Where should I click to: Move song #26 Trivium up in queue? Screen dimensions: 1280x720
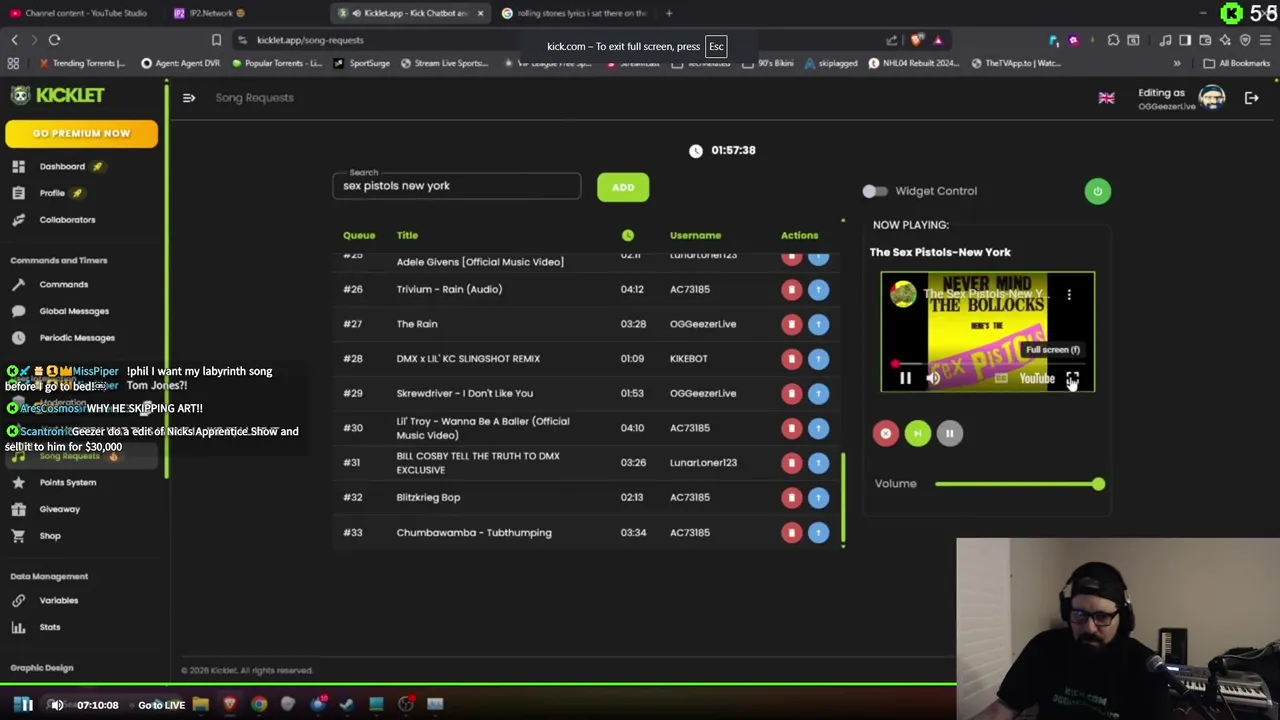coord(818,289)
